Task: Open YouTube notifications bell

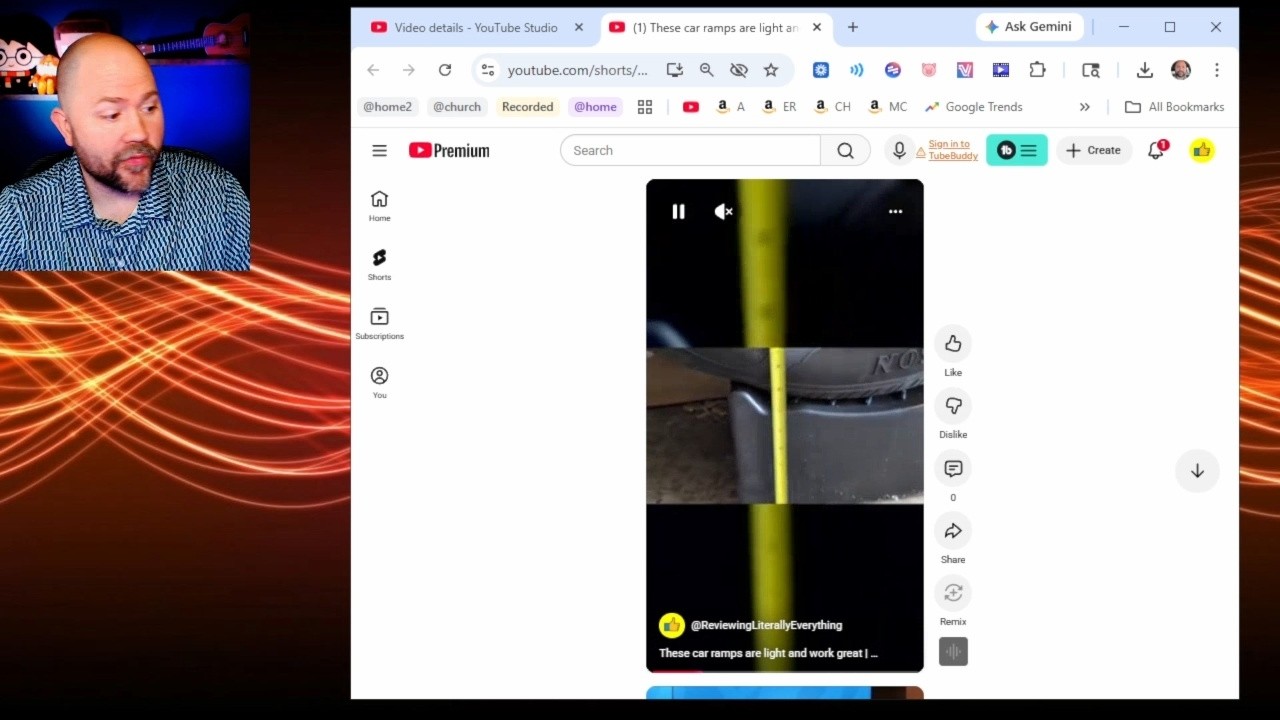Action: pos(1155,150)
